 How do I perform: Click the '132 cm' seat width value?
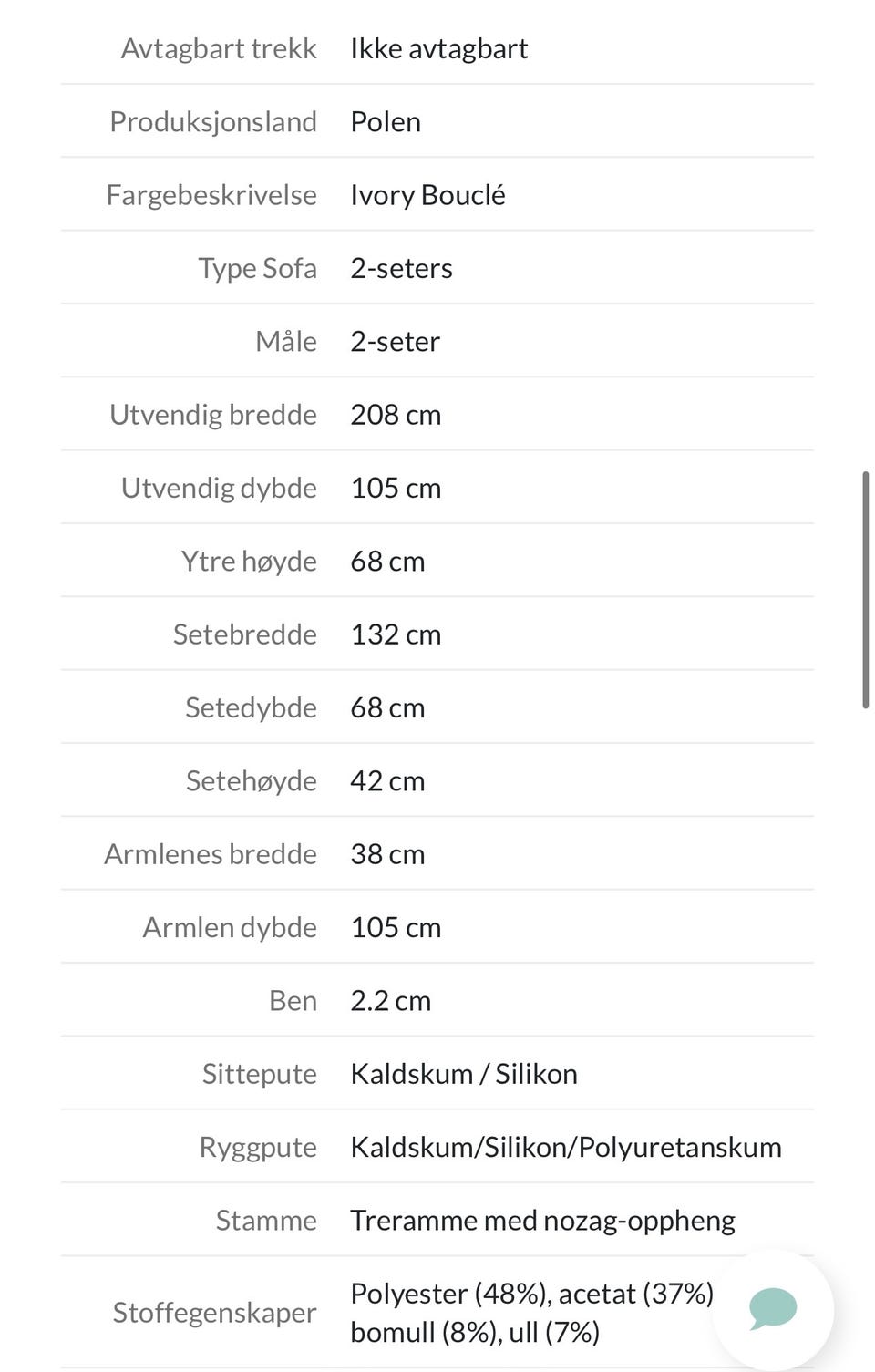[x=396, y=634]
